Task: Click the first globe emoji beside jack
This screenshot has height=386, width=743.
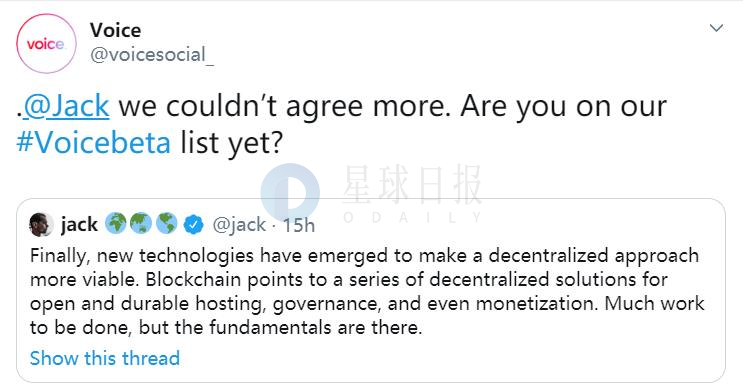Action: [x=116, y=224]
